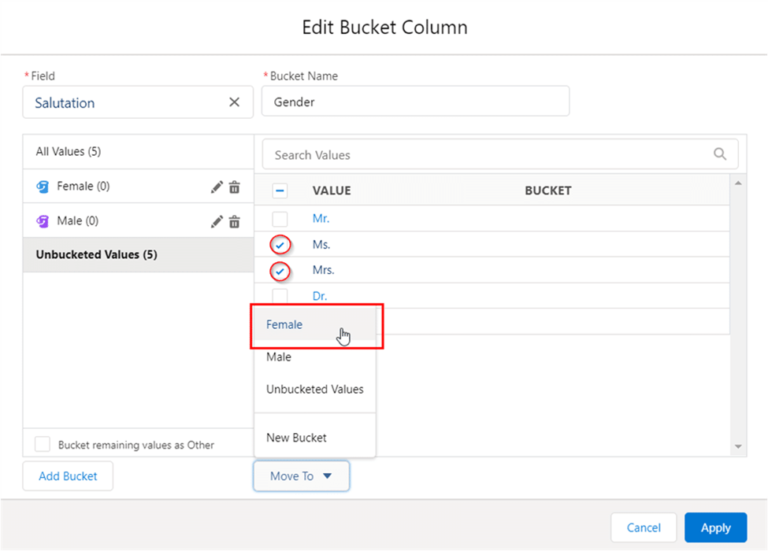Screen dimensions: 768x551
Task: Check the Mr. value checkbox
Action: [x=280, y=218]
